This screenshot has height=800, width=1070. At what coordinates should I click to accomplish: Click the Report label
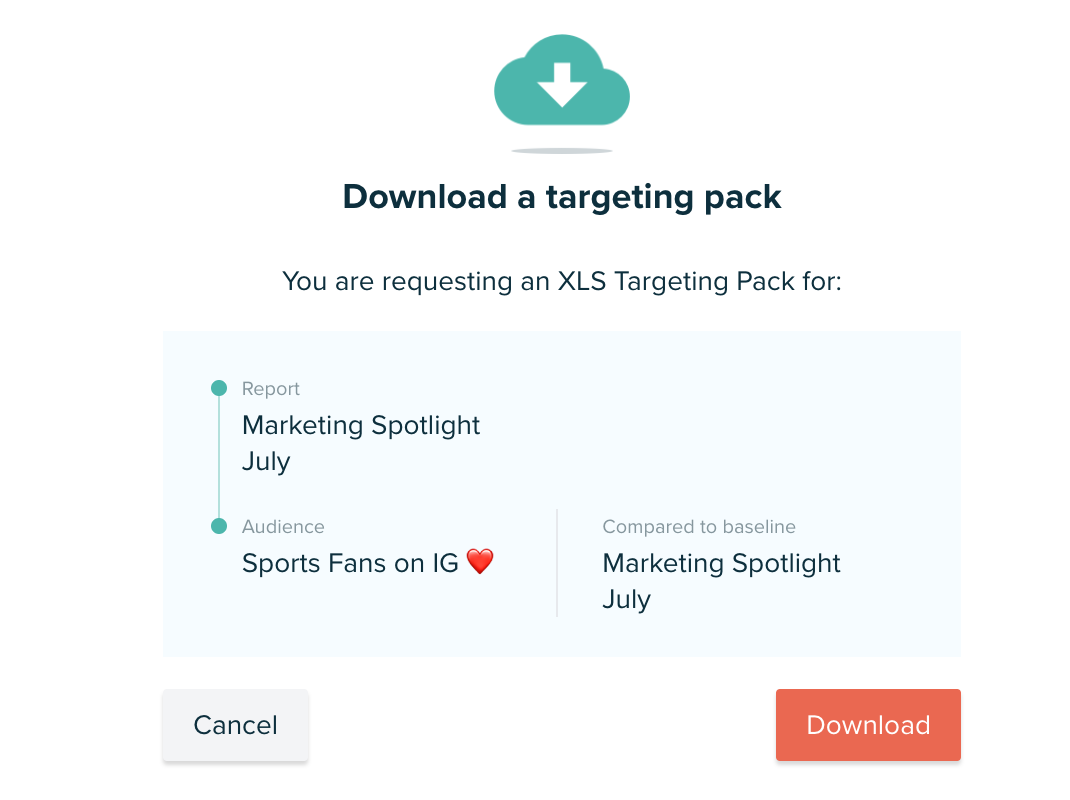click(270, 388)
